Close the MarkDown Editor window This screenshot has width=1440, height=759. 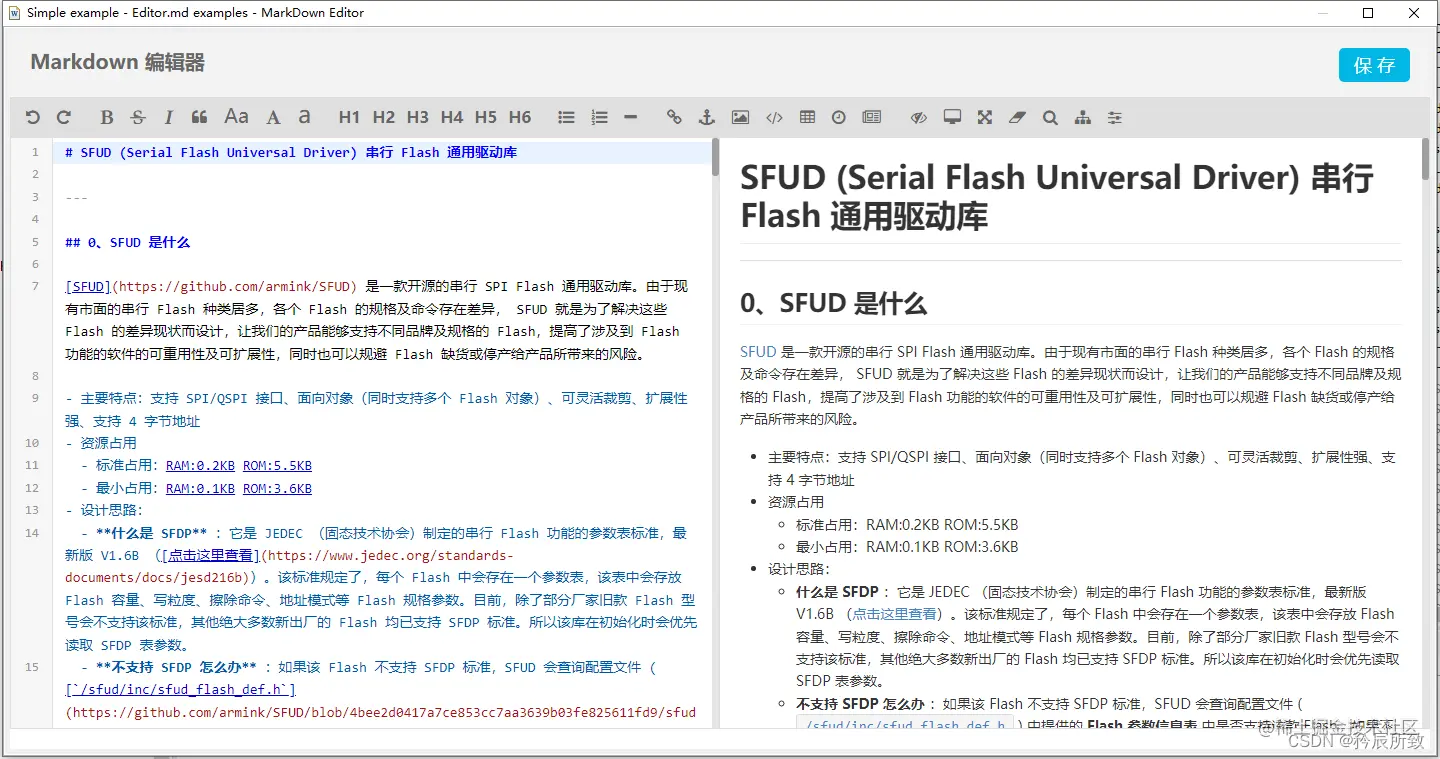click(1414, 13)
